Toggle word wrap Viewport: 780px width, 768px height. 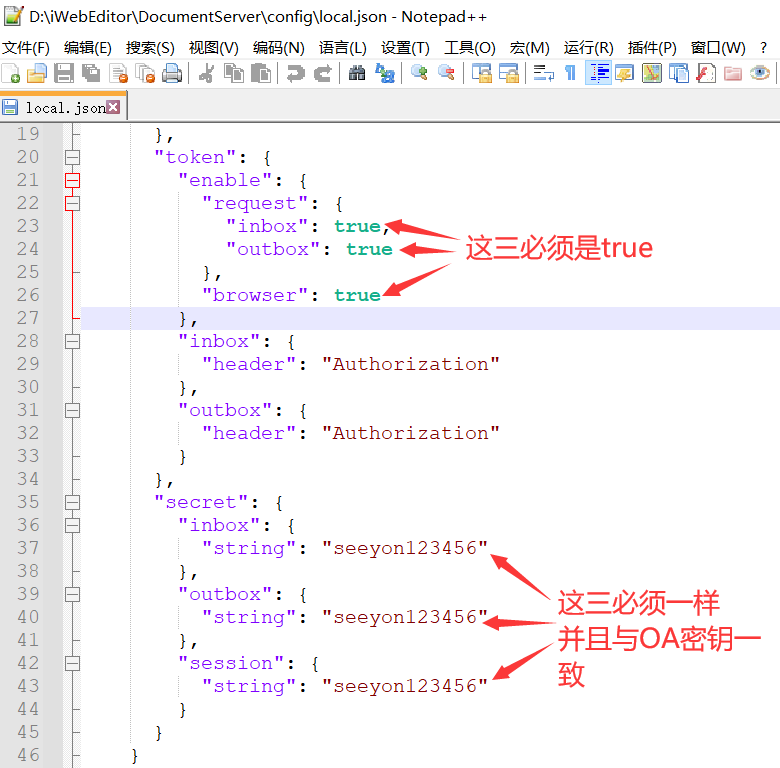pyautogui.click(x=543, y=73)
